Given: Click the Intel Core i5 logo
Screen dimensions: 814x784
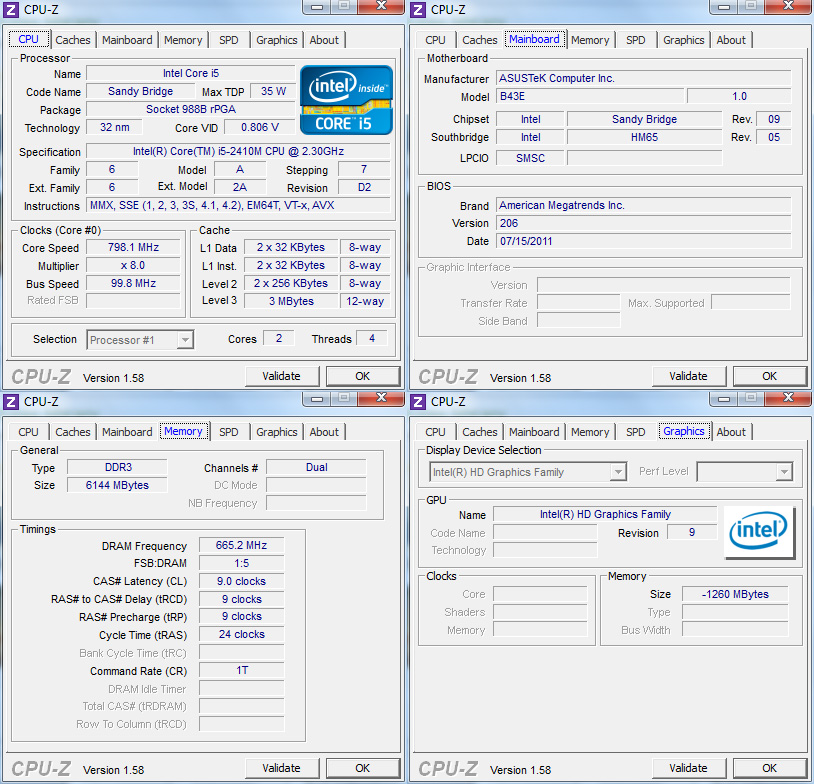Looking at the screenshot, I should point(345,100).
